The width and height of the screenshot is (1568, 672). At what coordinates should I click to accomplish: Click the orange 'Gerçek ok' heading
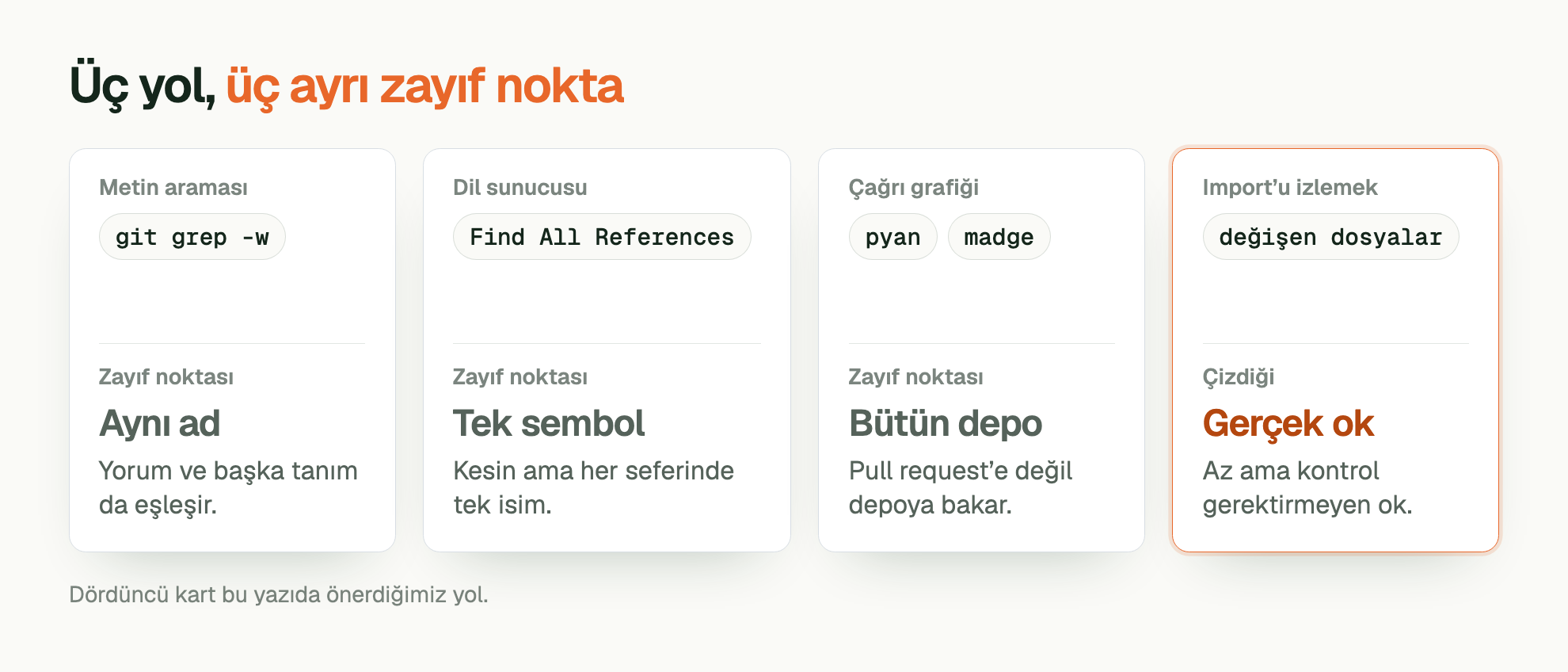(x=1288, y=423)
